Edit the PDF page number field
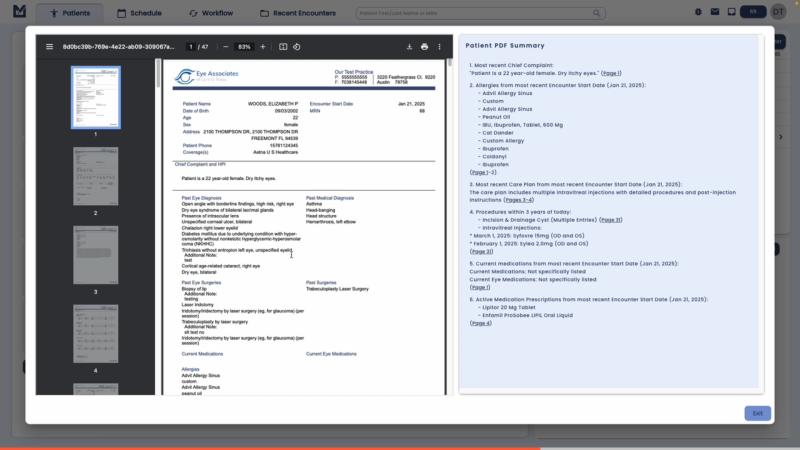800x450 pixels. point(191,46)
